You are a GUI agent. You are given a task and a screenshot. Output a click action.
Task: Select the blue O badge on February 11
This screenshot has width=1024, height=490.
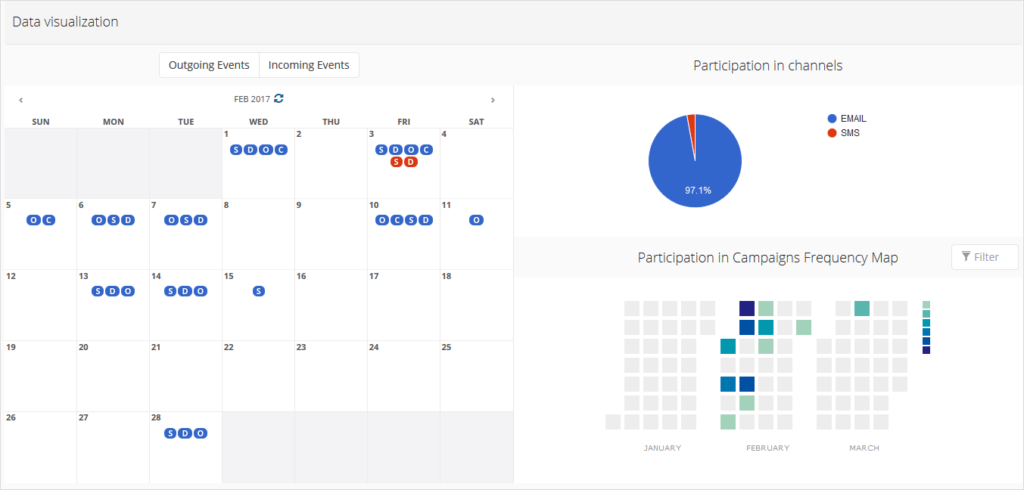(477, 221)
